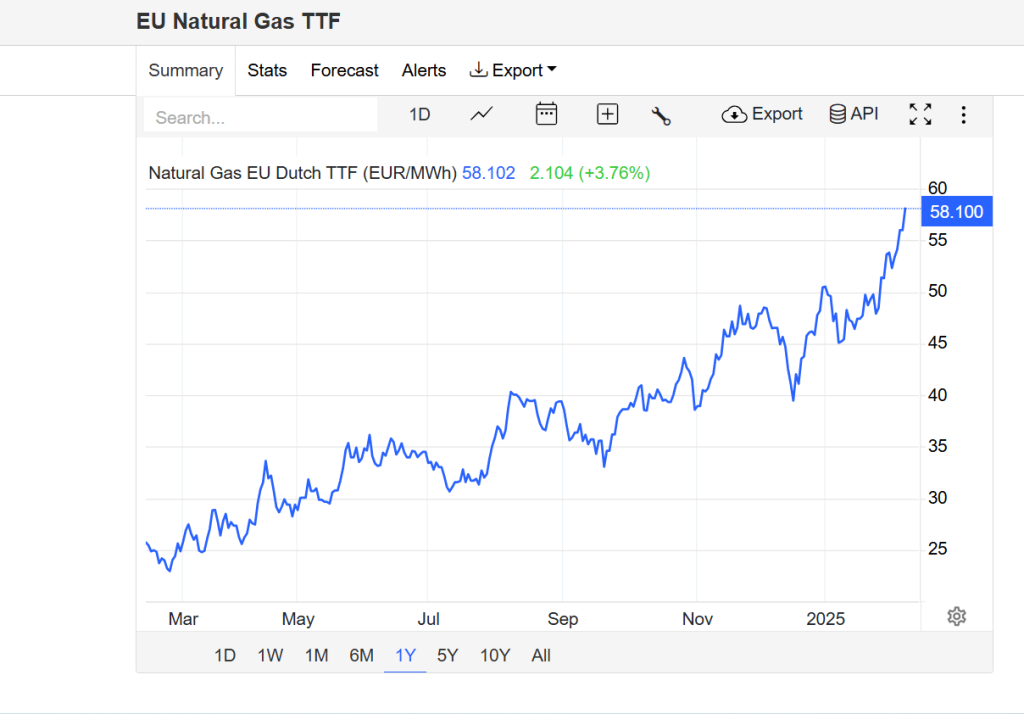This screenshot has width=1024, height=714.
Task: Click the cloud Export button in toolbar
Action: point(762,114)
